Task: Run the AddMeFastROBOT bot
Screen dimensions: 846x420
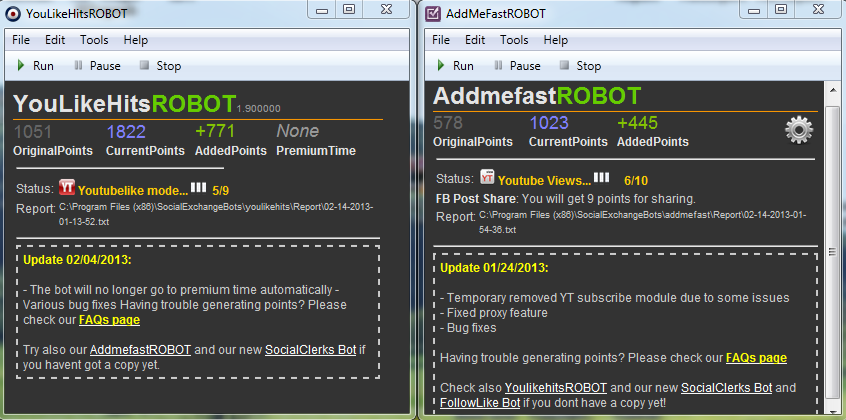Action: [x=455, y=65]
